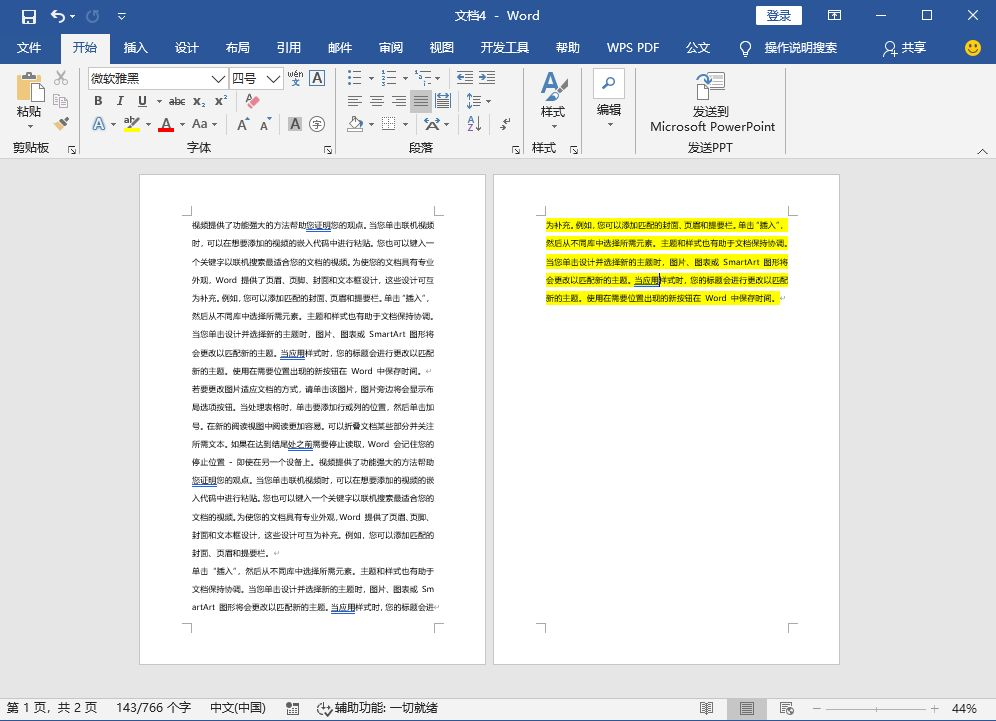Click the yellow text highlight color button
Image resolution: width=996 pixels, height=721 pixels.
pyautogui.click(x=131, y=124)
